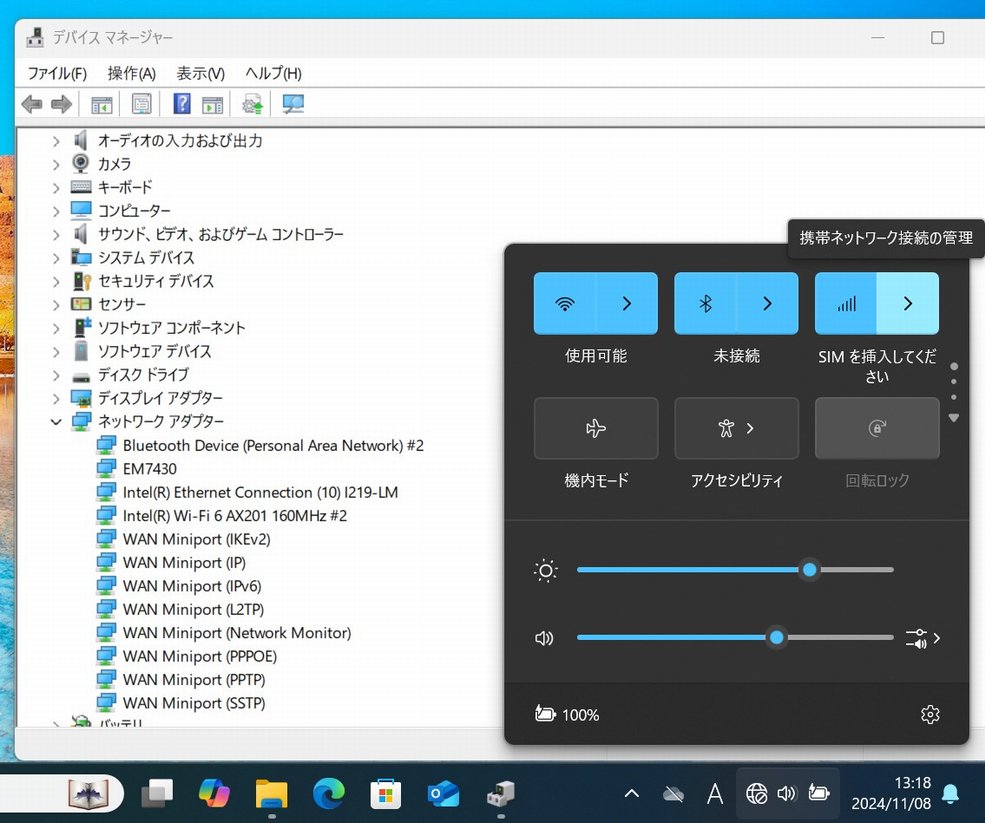Open File Explorer from the taskbar
Screen dimensions: 985x823
271,794
